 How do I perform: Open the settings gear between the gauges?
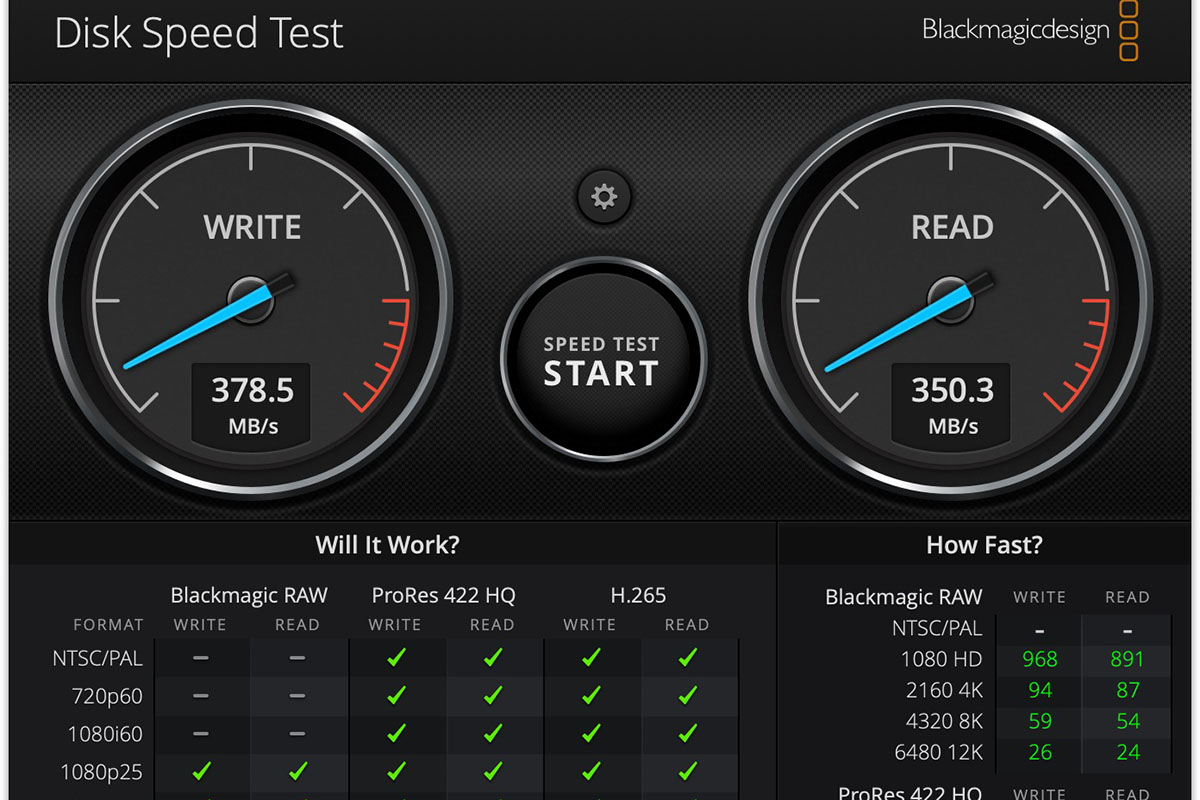[x=604, y=196]
